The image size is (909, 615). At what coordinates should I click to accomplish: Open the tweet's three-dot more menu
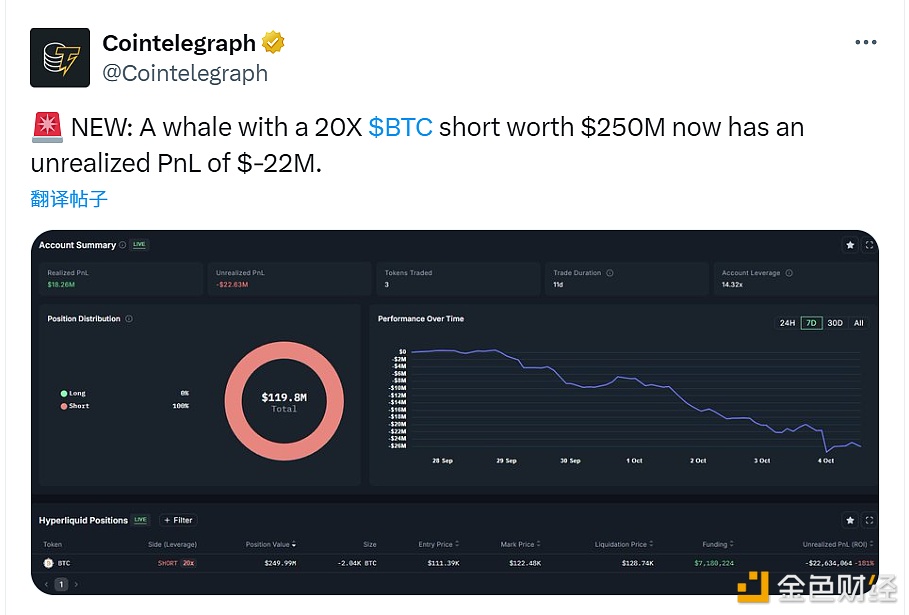coord(865,43)
